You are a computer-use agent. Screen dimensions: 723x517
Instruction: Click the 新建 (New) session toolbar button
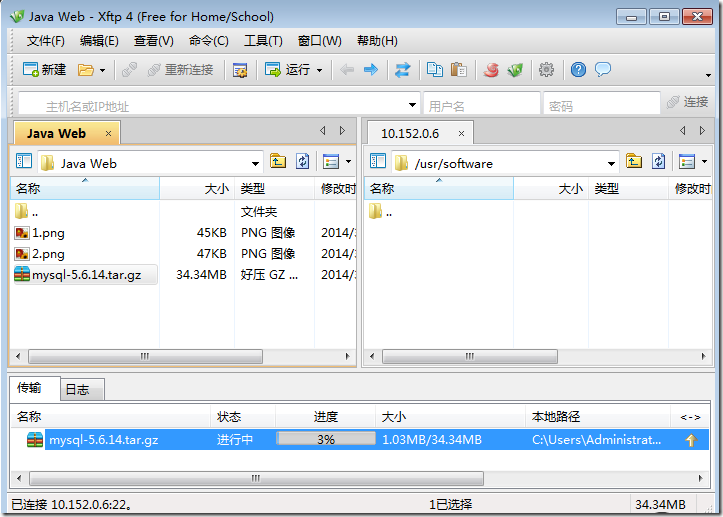coord(44,70)
